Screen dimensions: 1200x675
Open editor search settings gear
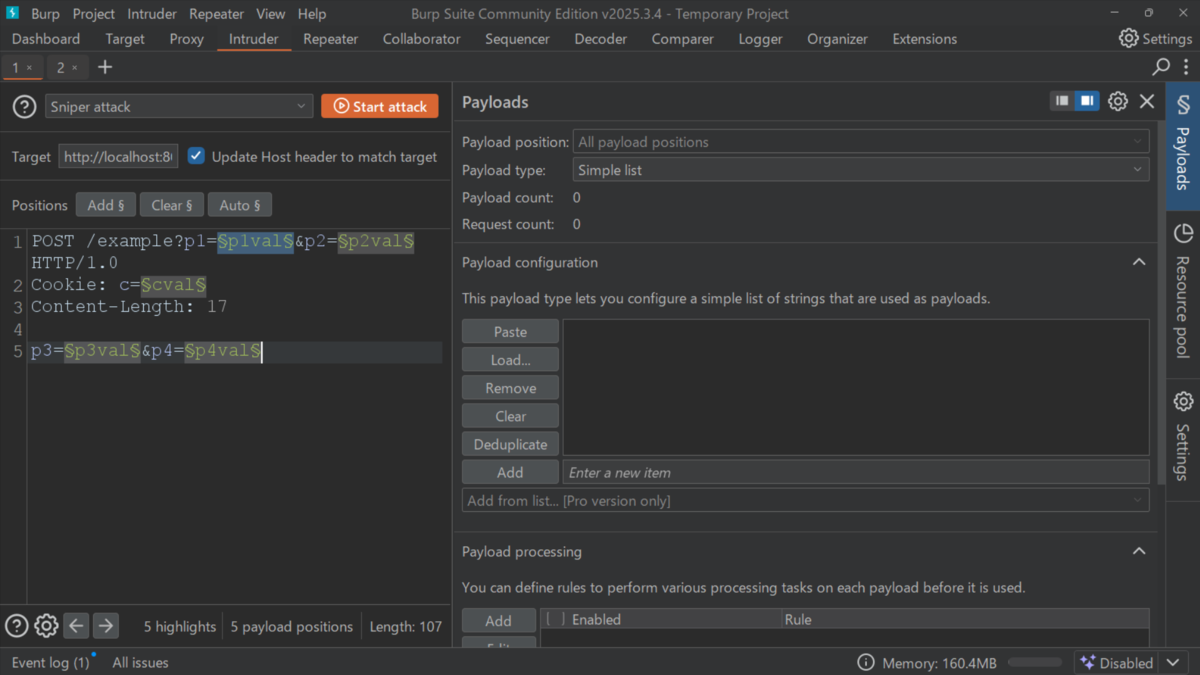[x=46, y=626]
